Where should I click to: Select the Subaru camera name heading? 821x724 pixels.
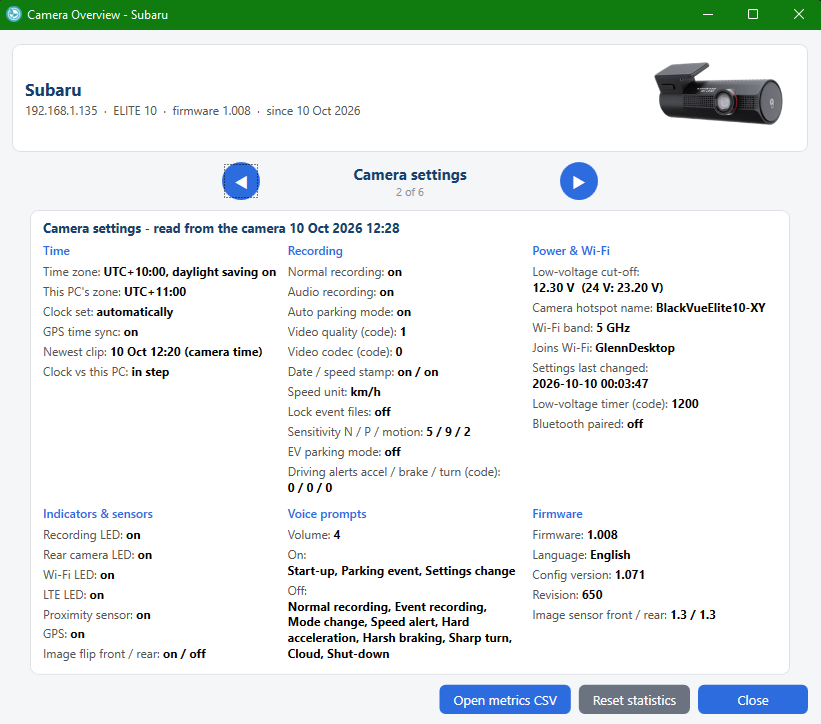[53, 90]
